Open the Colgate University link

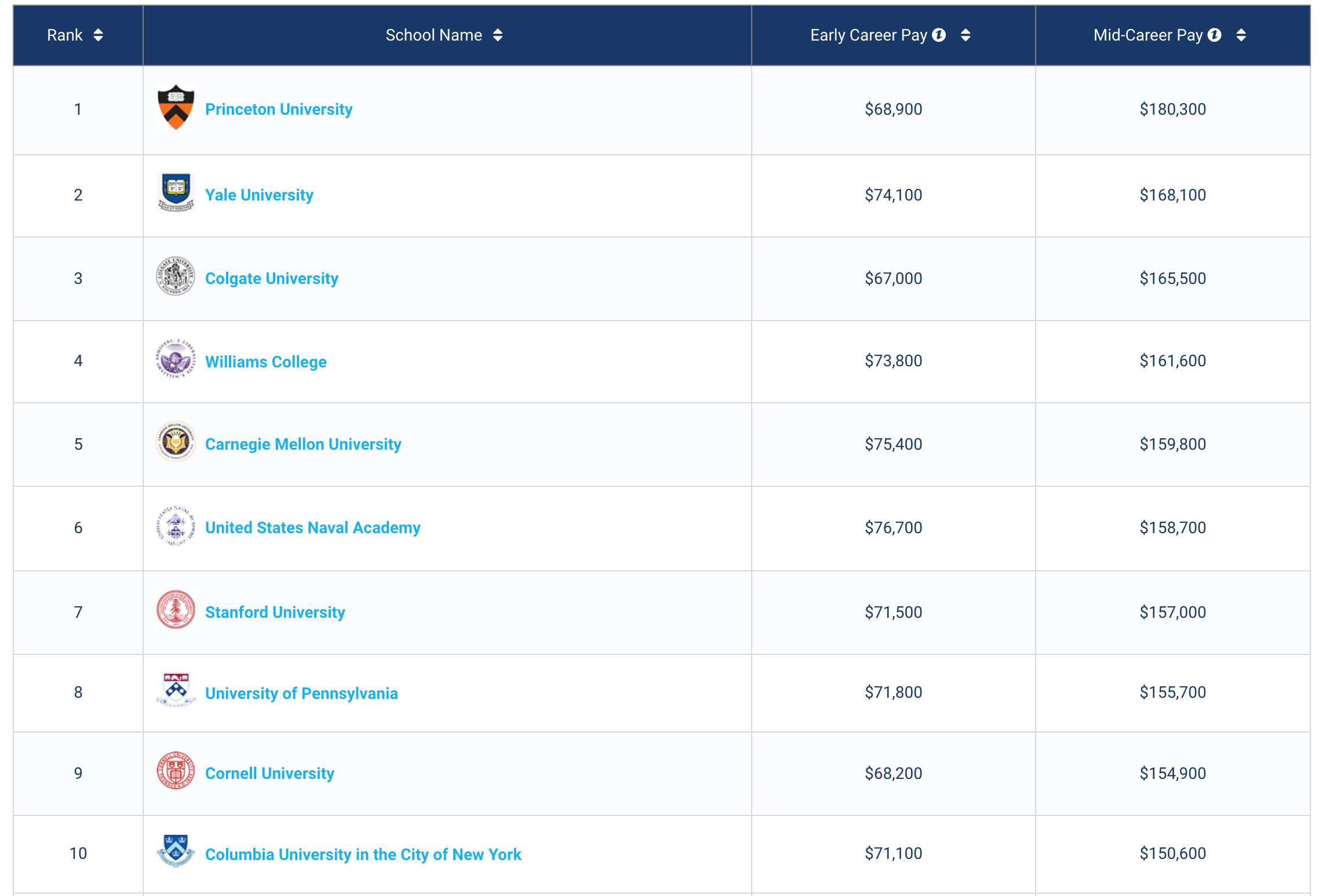click(x=272, y=279)
